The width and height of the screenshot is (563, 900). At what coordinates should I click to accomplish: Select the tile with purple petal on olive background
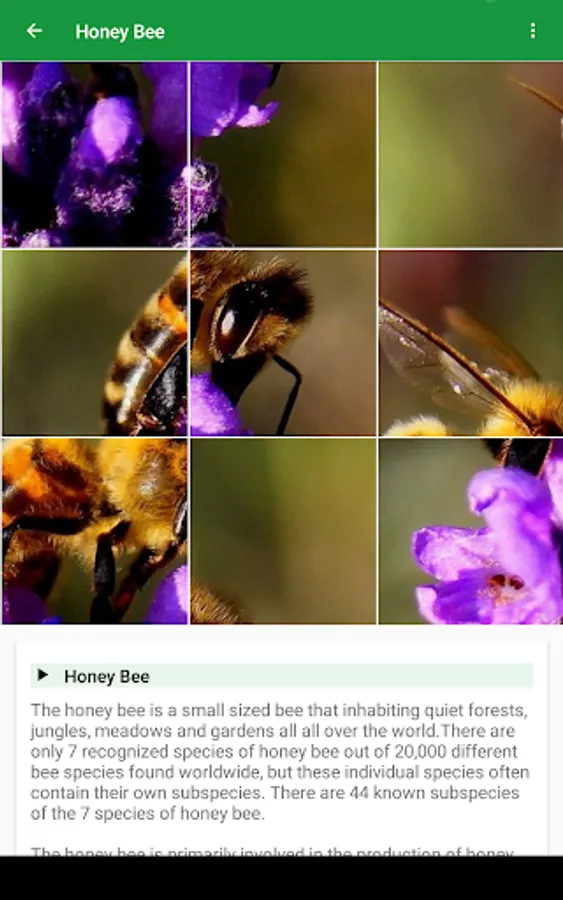tap(284, 154)
